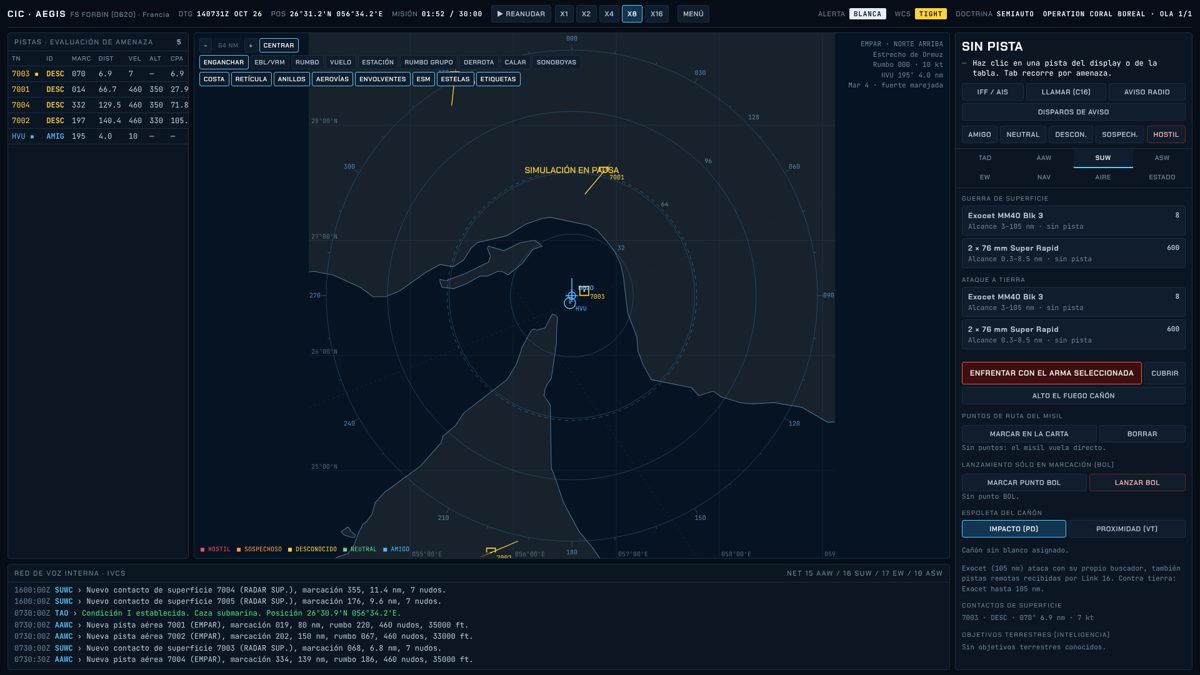
Task: Click ENFRENTAR CON EL ARMA SELECCIONADA
Action: coord(1052,373)
